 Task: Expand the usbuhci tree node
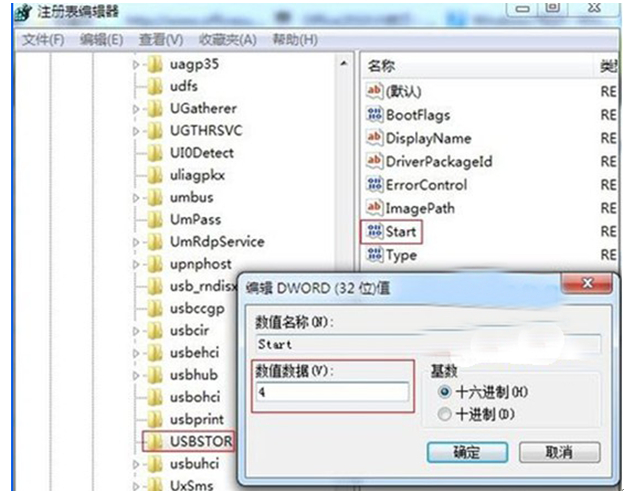136,464
